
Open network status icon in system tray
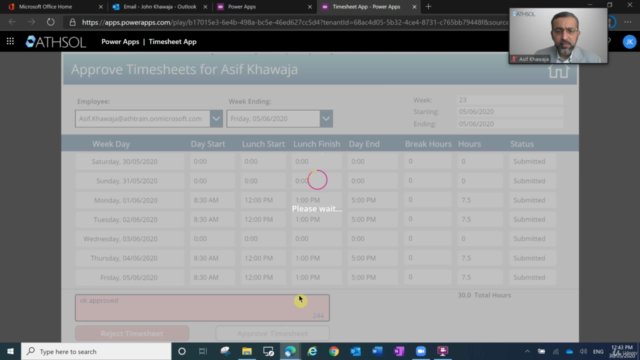556,351
